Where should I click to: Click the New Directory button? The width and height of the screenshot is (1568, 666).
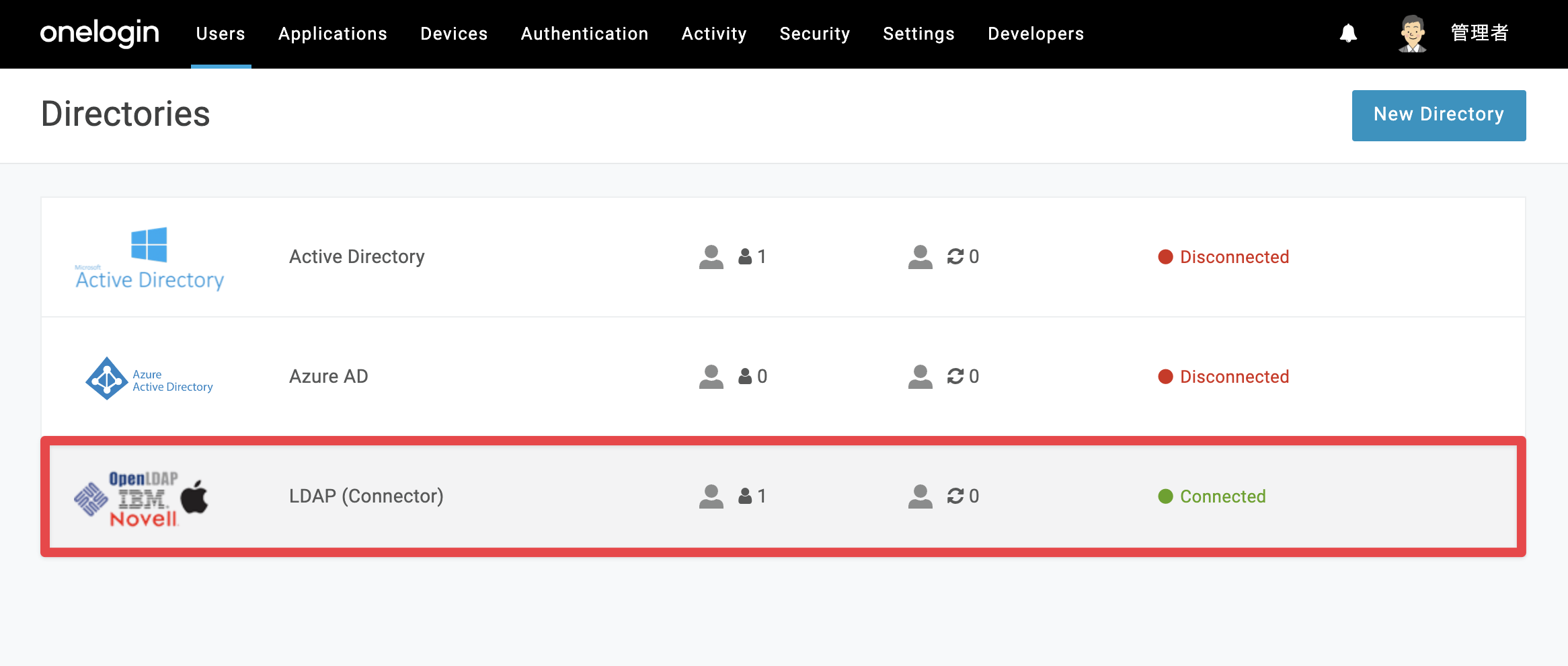pos(1439,115)
